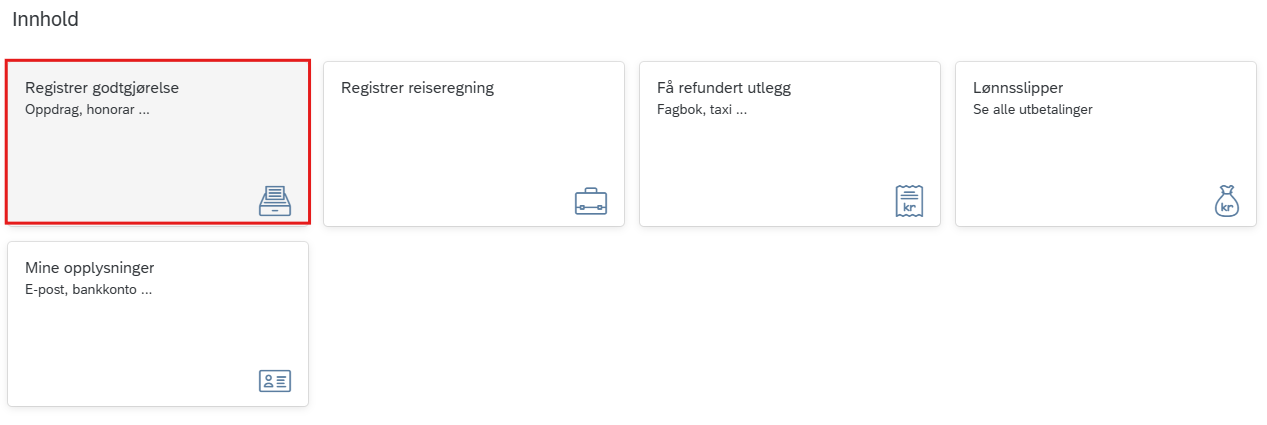
Task: Click the 'Se alle utbetalinger' subtitle
Action: tap(1033, 110)
